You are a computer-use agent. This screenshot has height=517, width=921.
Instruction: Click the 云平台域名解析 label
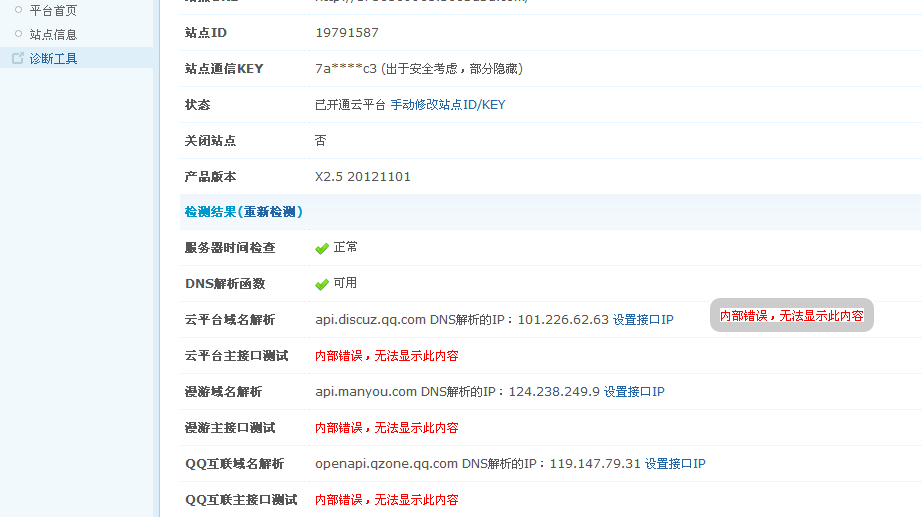[230, 320]
